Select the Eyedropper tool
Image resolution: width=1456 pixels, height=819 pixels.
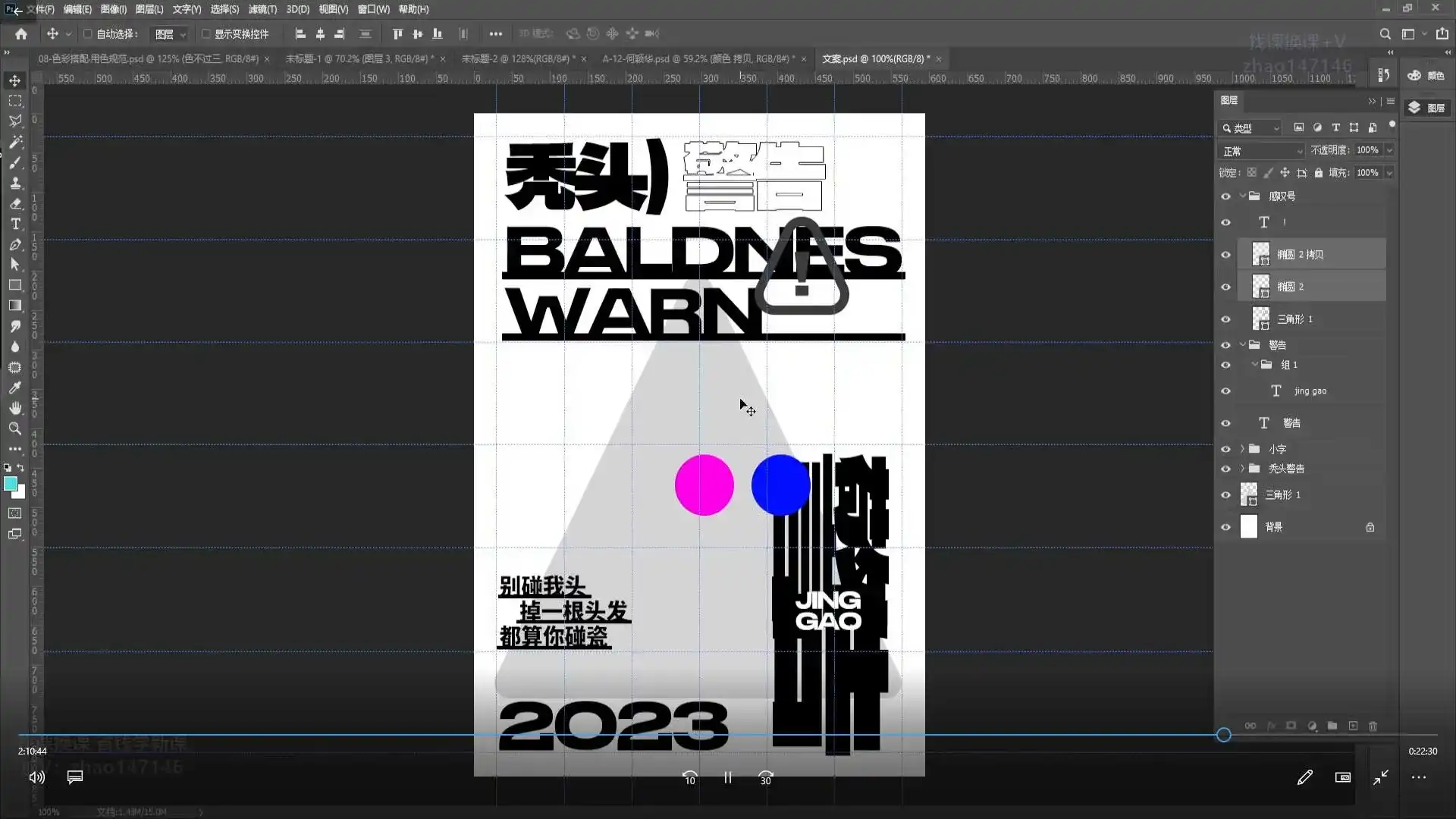(x=15, y=388)
